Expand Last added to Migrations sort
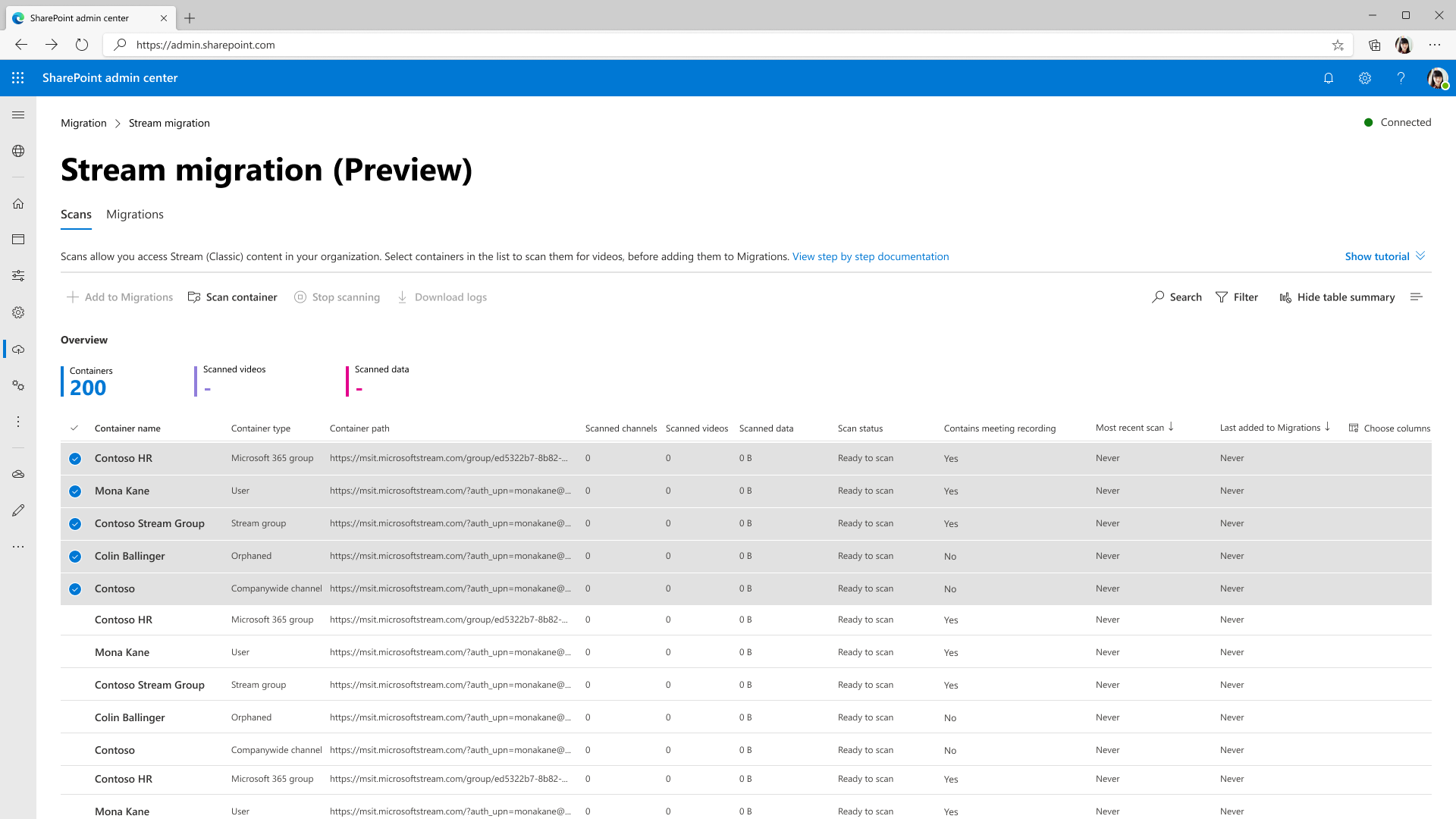 point(1329,427)
